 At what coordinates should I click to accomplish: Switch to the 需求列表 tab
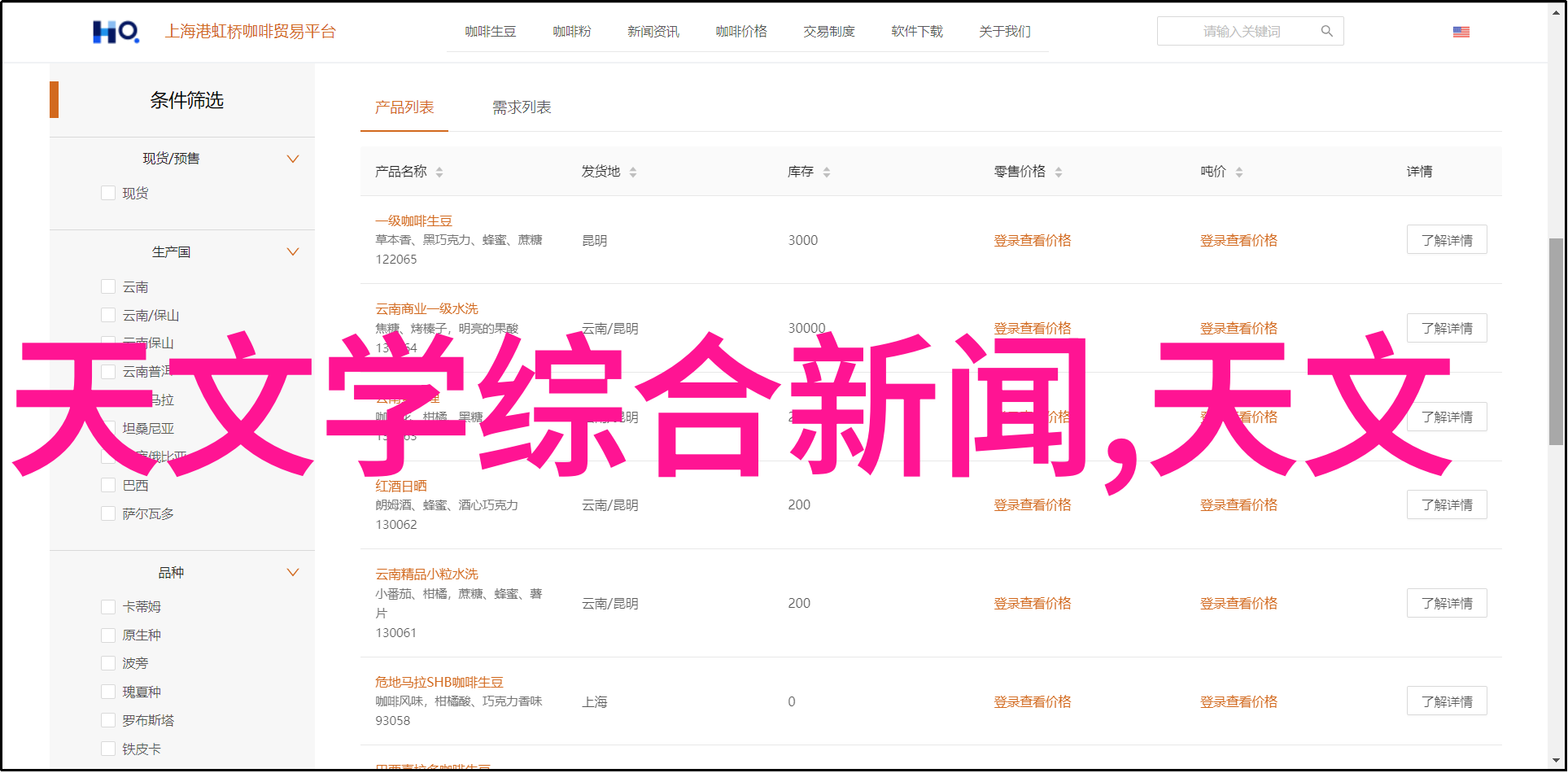(x=522, y=107)
